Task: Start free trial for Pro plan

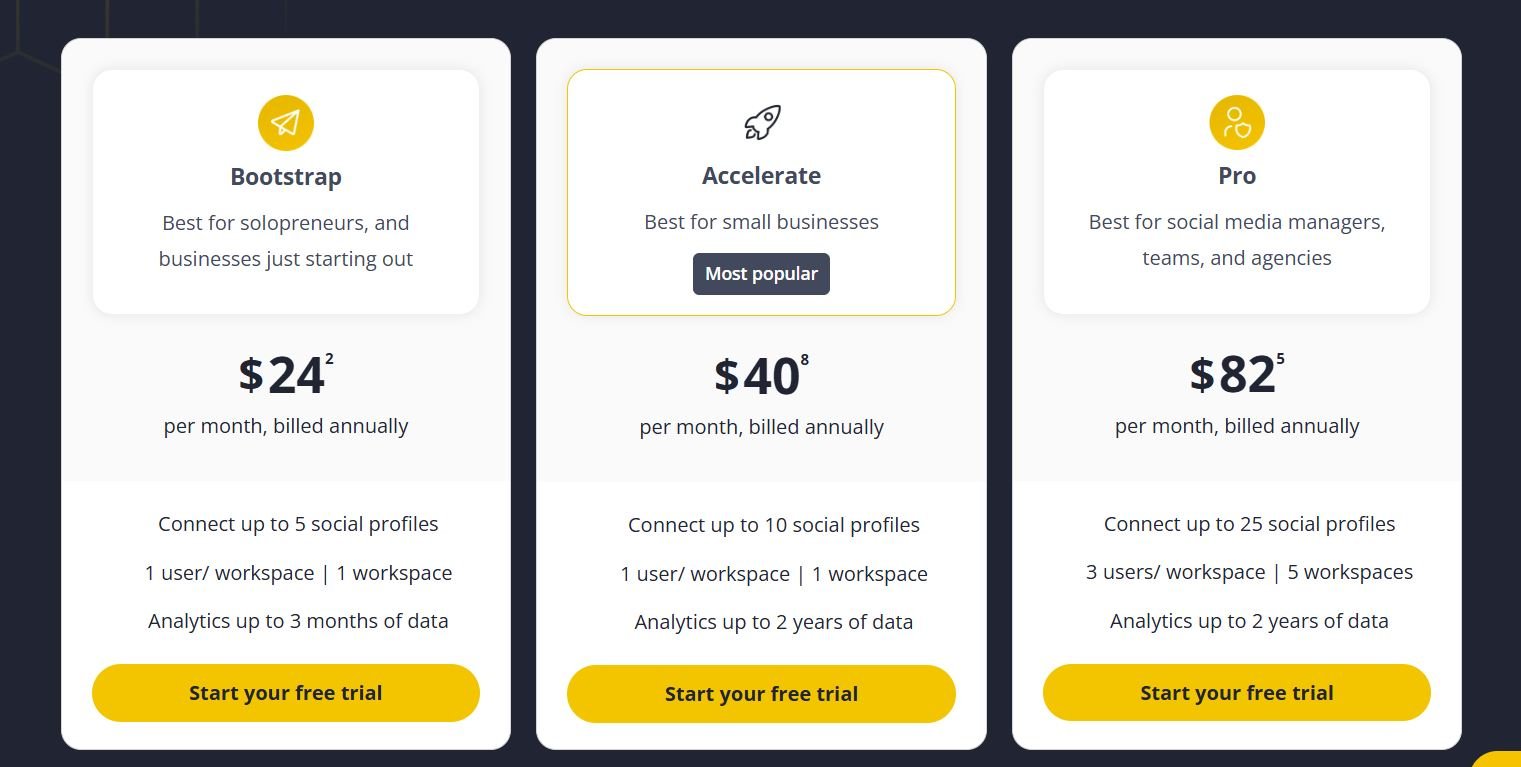Action: (x=1237, y=693)
